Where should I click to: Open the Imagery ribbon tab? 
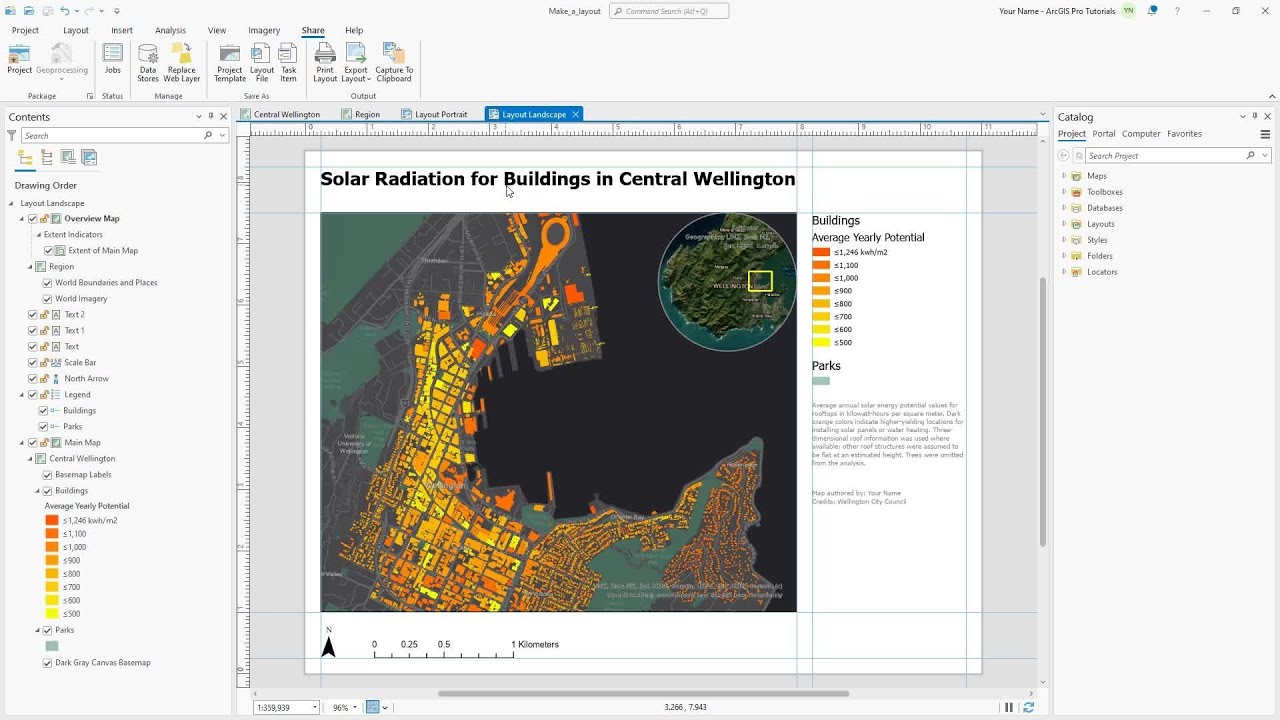[x=264, y=30]
